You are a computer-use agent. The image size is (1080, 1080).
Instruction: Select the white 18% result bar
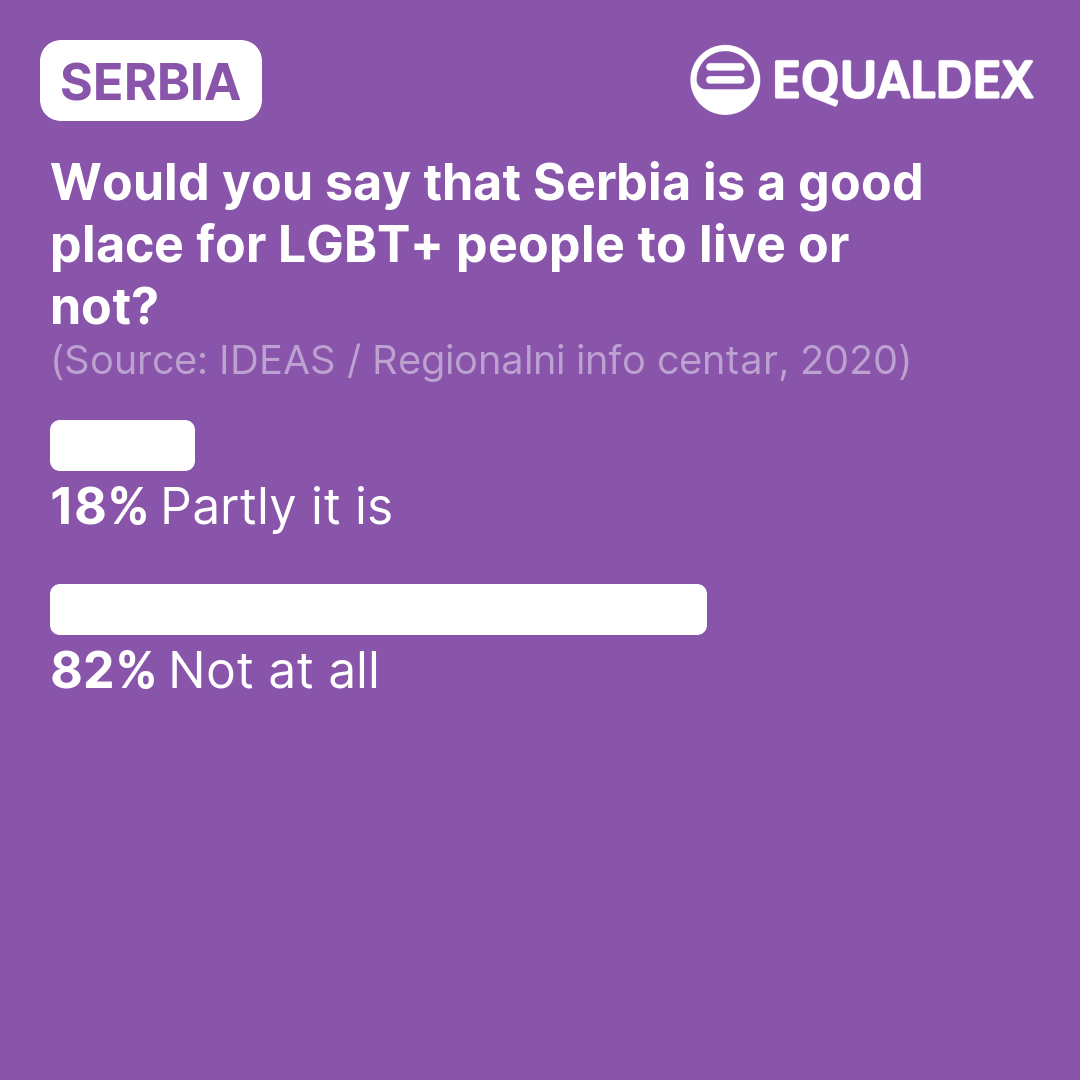(123, 445)
